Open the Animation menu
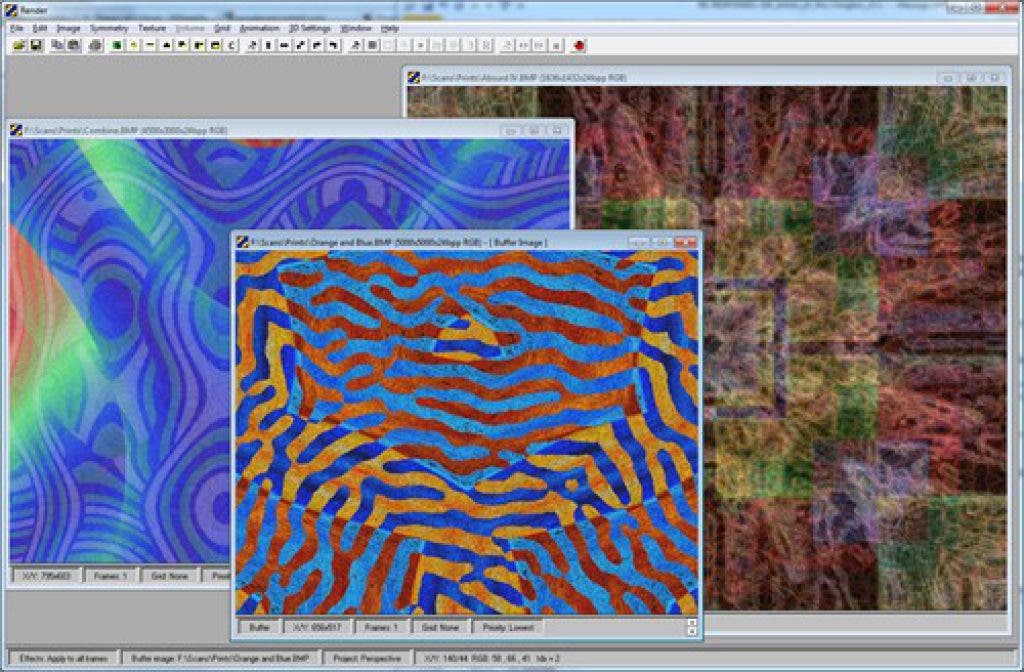The image size is (1024, 672). click(260, 28)
